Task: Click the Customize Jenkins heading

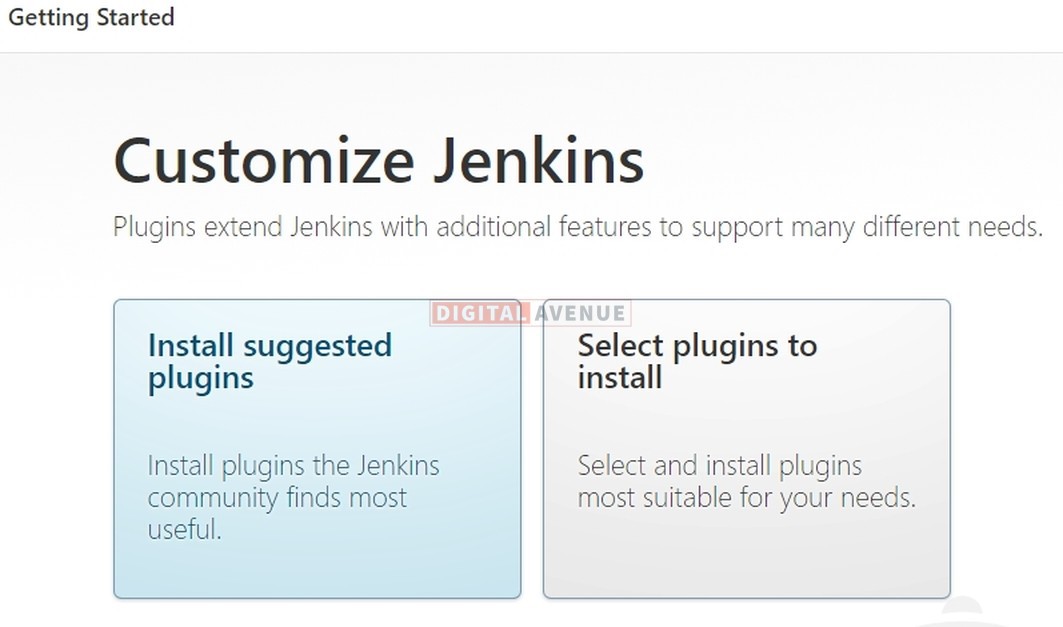Action: [380, 160]
